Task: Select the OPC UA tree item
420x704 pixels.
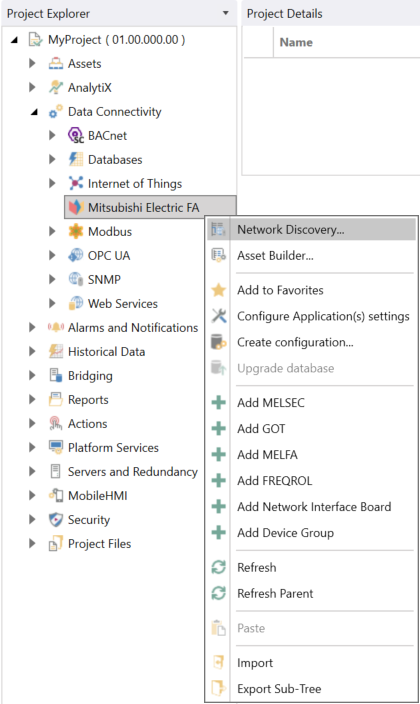Action: [x=109, y=255]
